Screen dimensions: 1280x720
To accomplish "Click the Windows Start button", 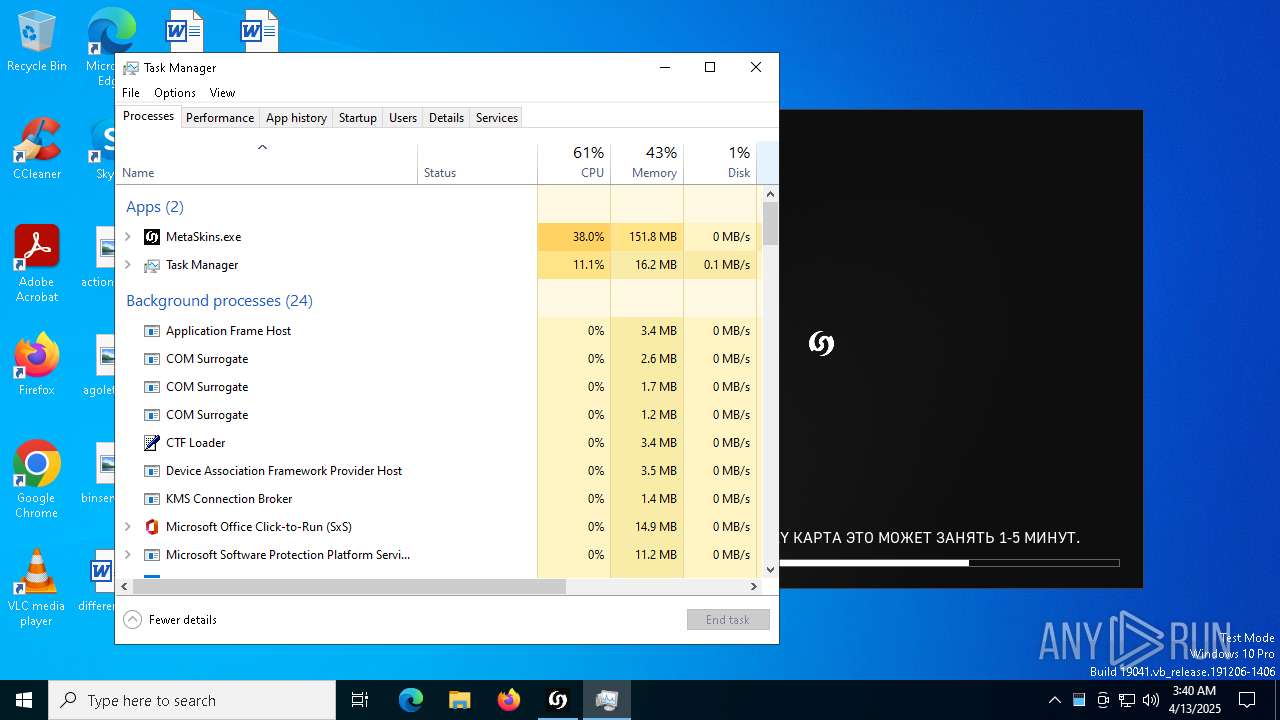I will (24, 700).
